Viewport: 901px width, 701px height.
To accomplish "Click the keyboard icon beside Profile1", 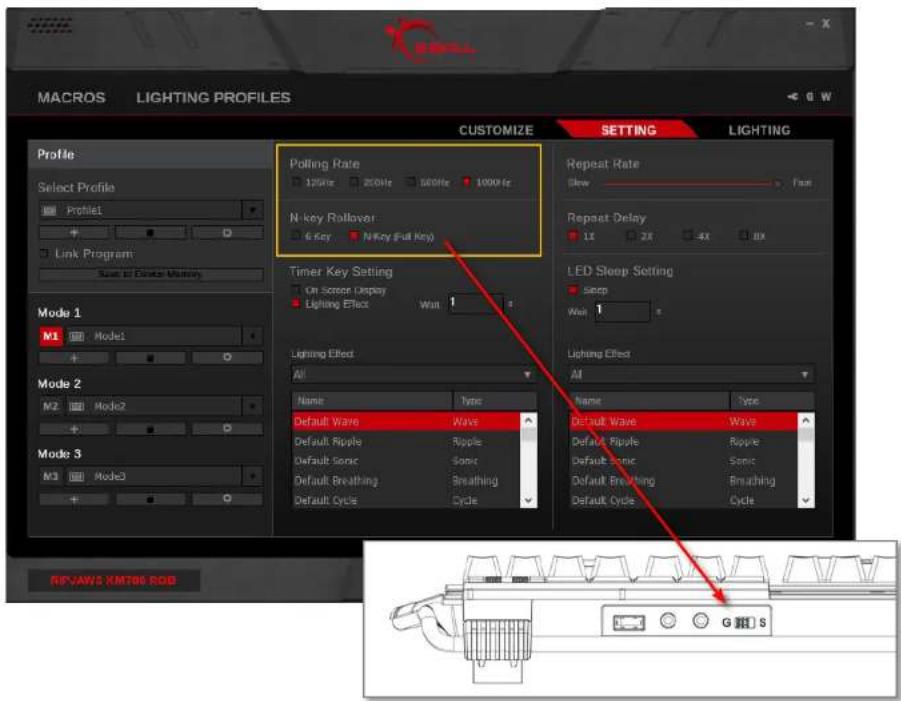I will [x=49, y=211].
